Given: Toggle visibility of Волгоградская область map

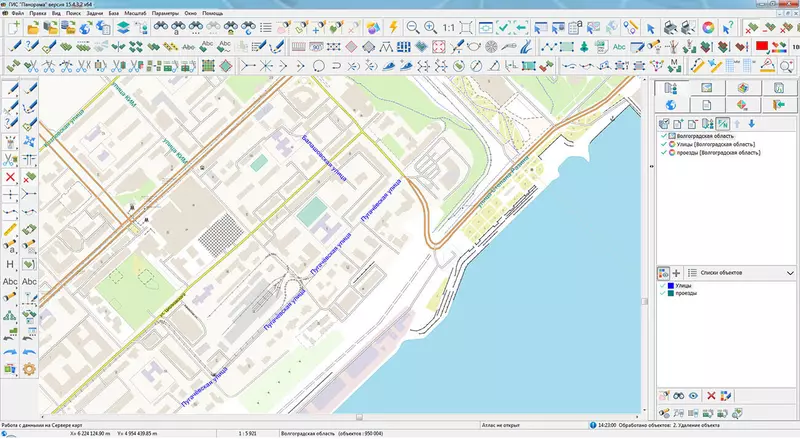Looking at the screenshot, I should (662, 135).
